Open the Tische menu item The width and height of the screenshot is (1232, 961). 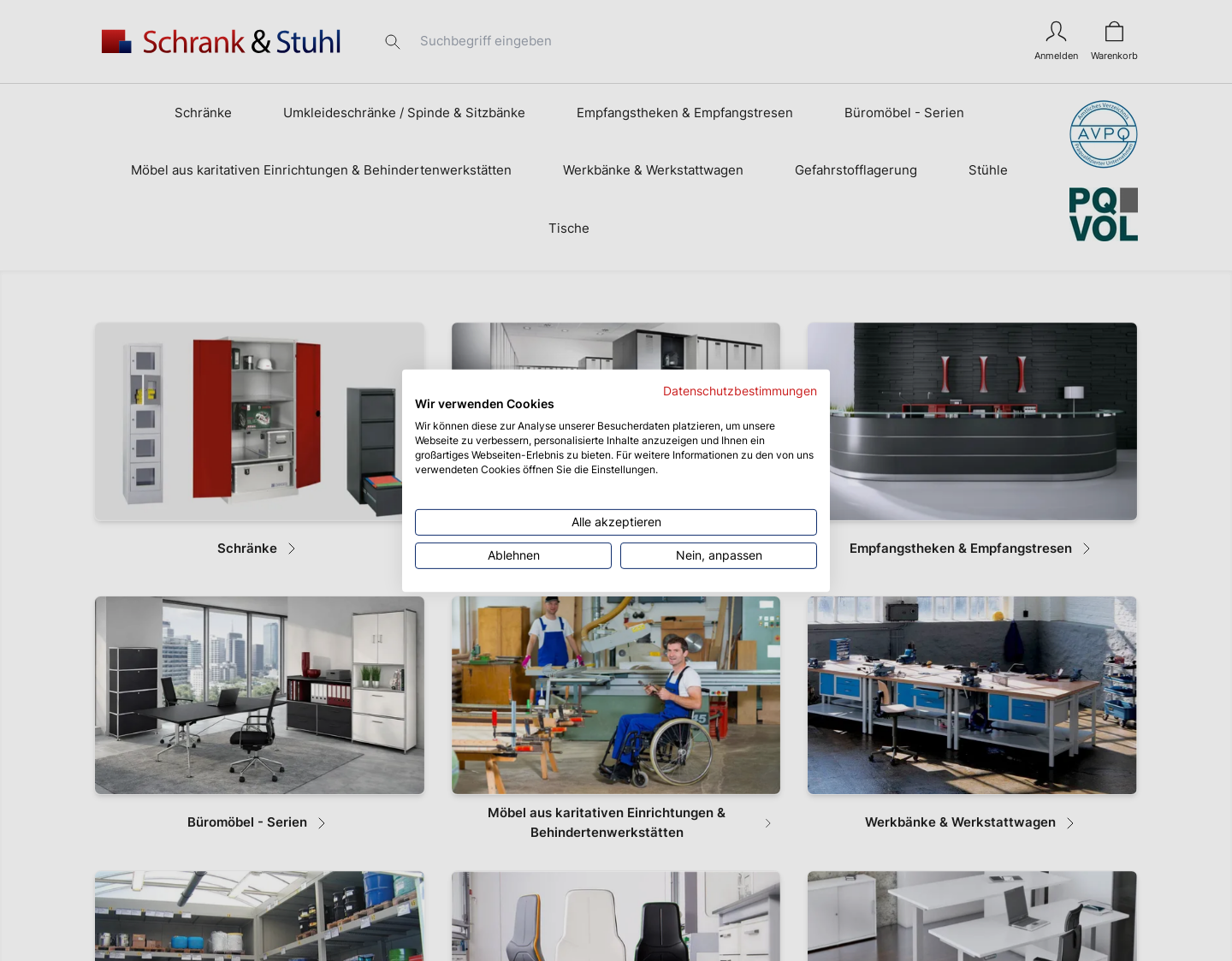point(569,228)
